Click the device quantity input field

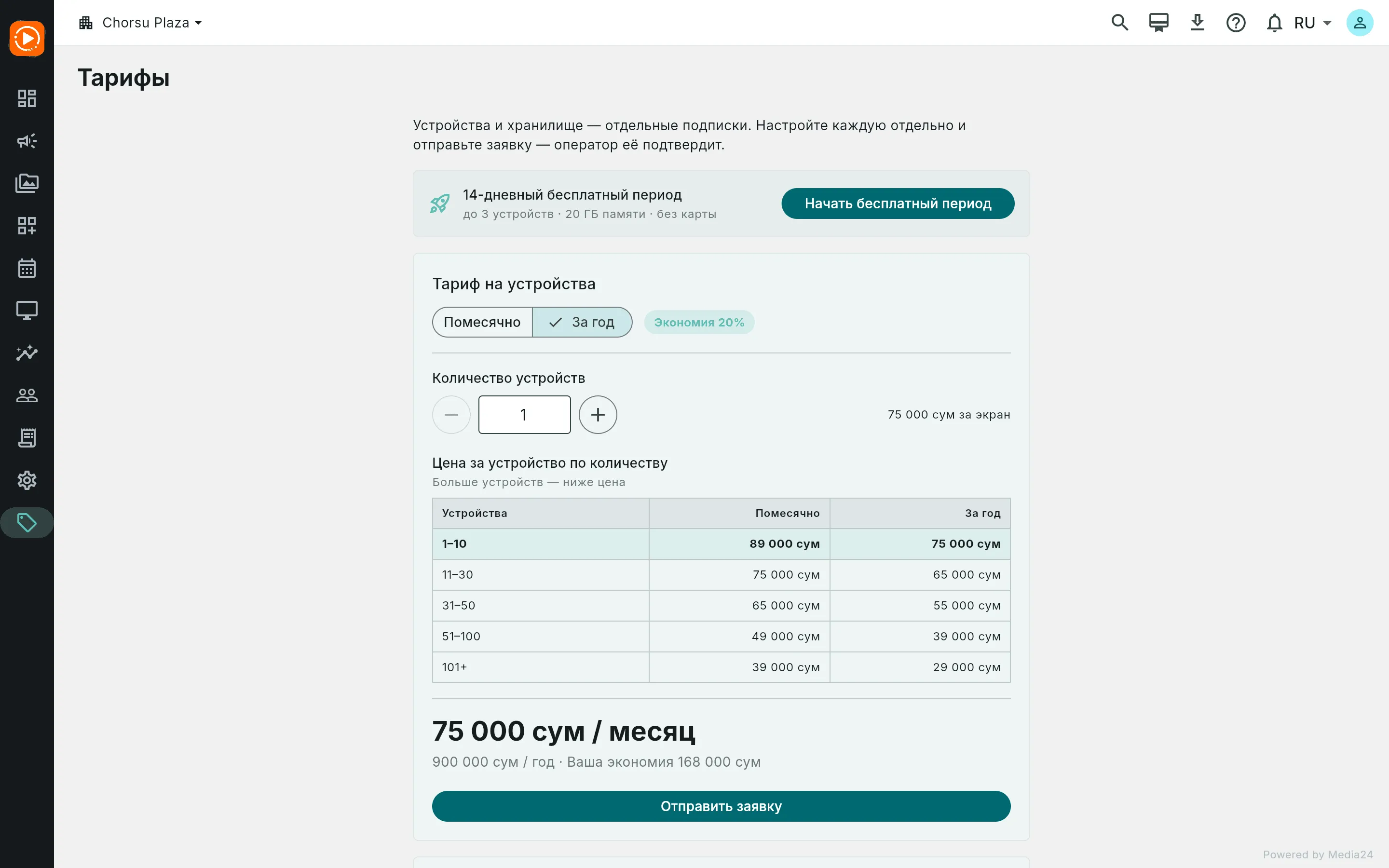coord(524,415)
